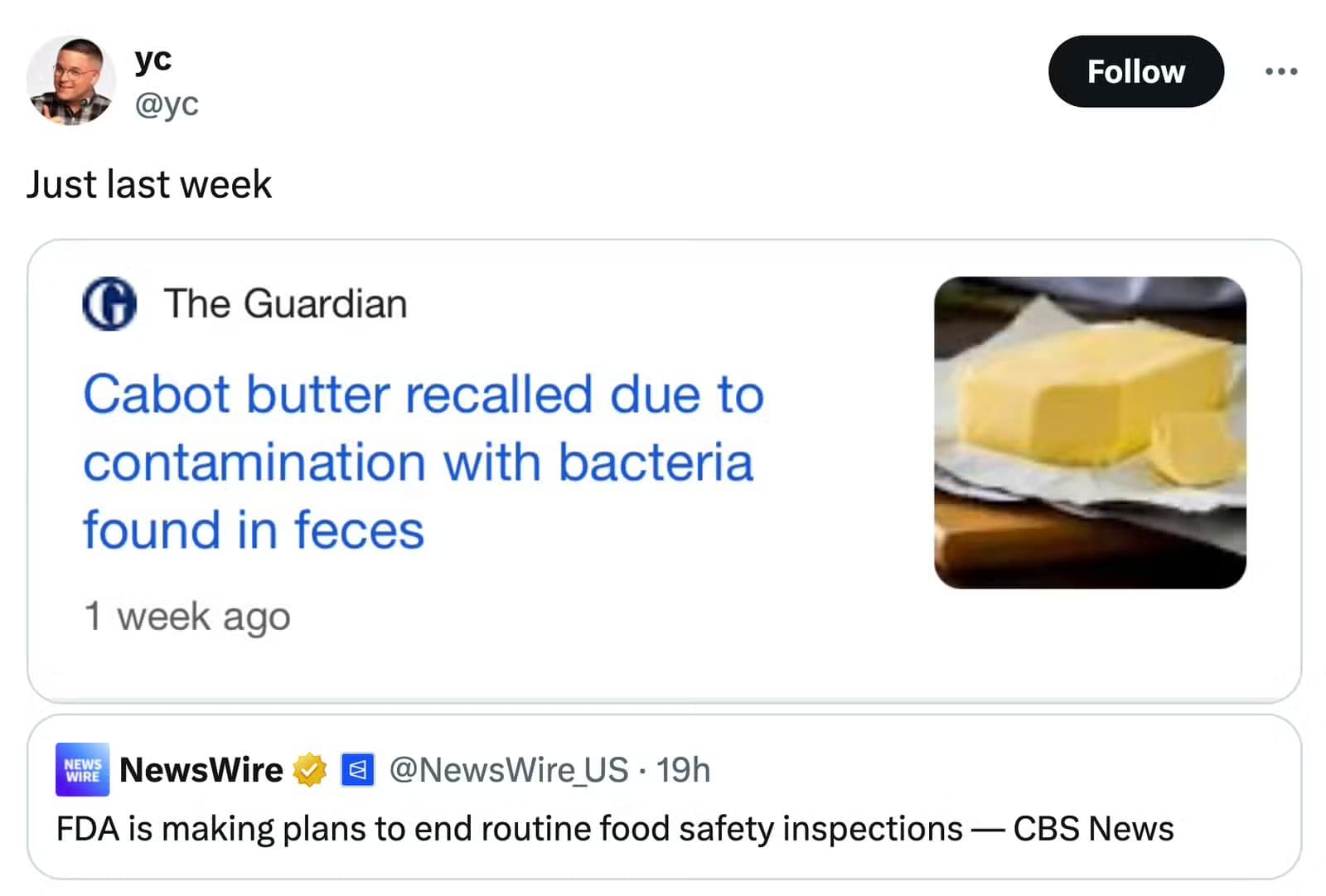Image resolution: width=1326 pixels, height=896 pixels.
Task: Click NewsWire's gold verified badge
Action: (310, 769)
